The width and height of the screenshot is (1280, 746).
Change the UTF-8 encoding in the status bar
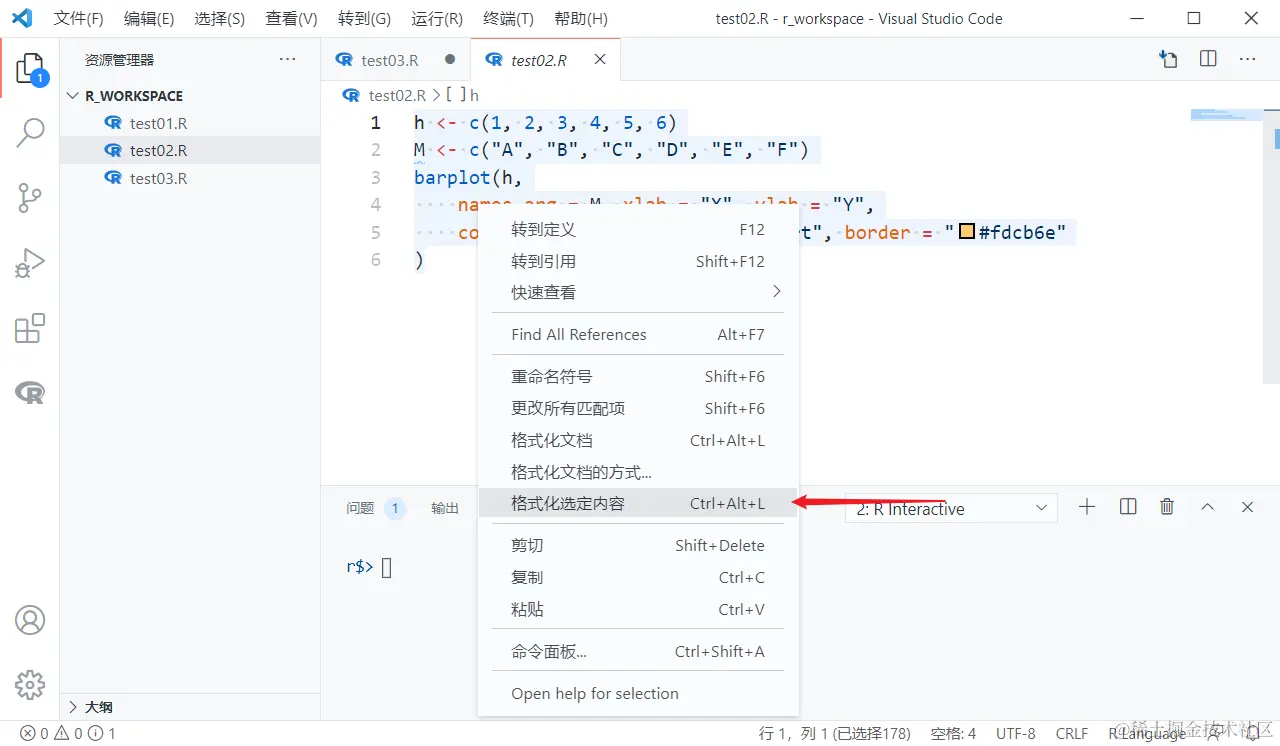tap(1015, 733)
